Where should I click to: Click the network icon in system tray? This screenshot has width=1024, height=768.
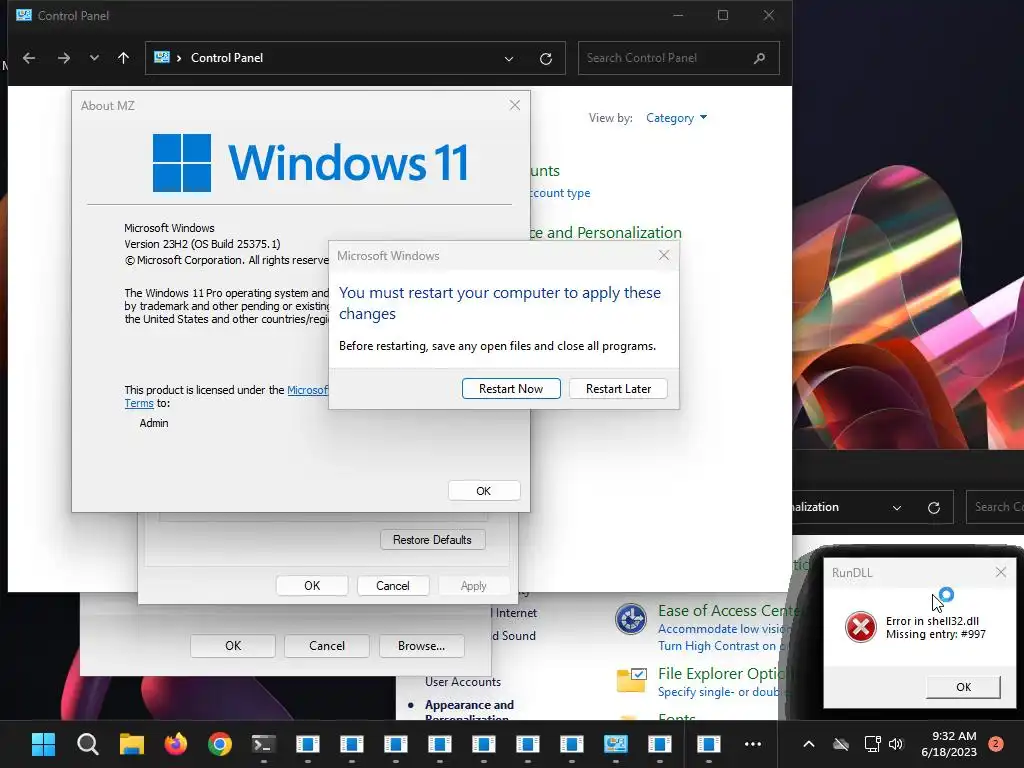click(x=872, y=744)
